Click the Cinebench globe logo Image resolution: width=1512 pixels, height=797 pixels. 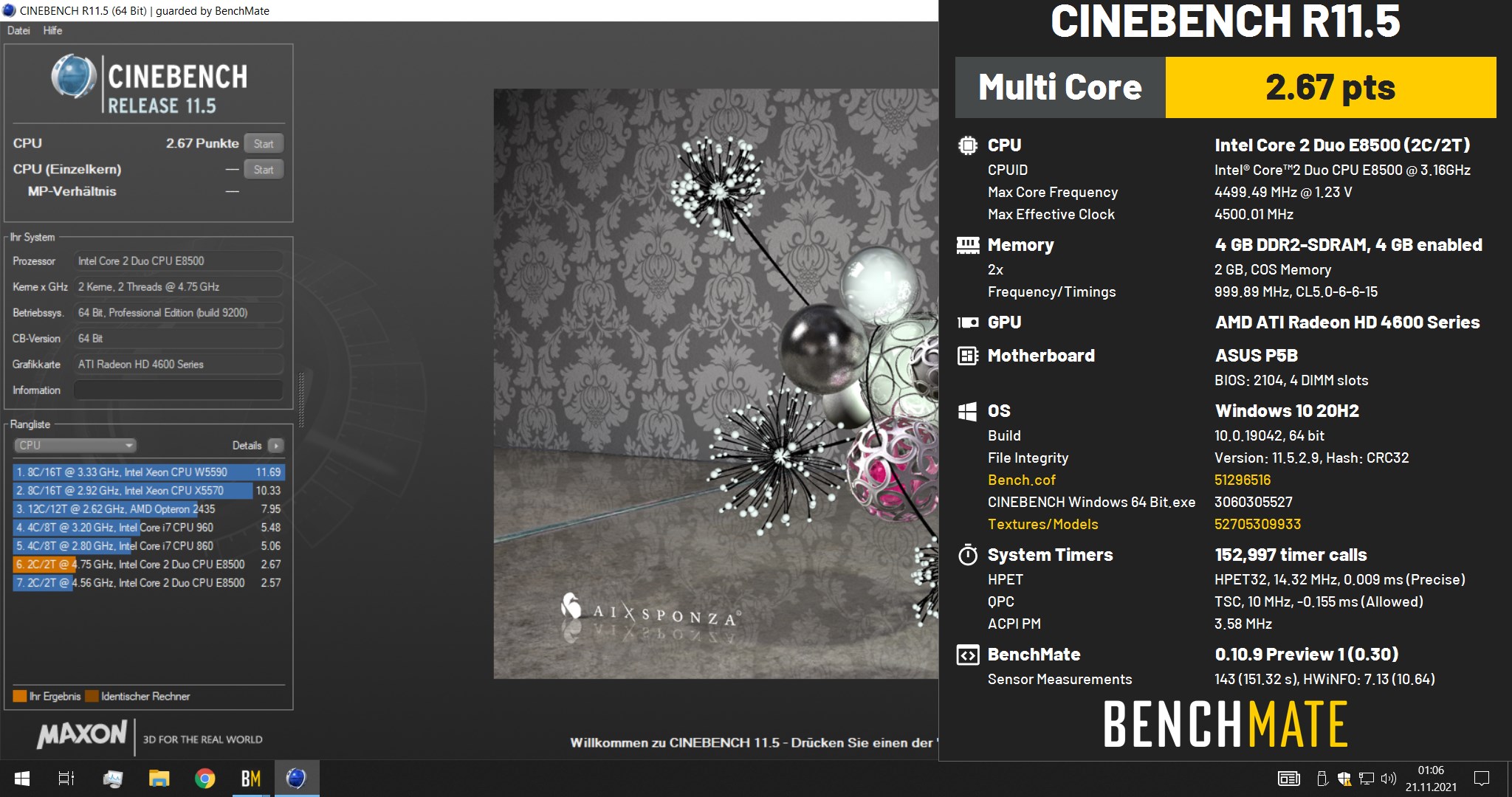74,77
